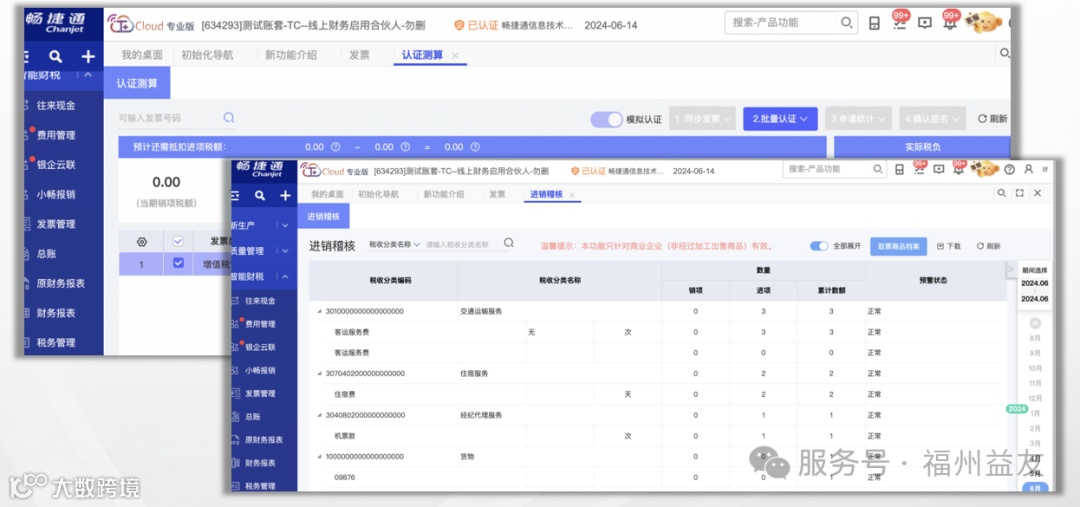Click the customer service mascot in the back window
Screen dimensions: 1080x507
983,22
